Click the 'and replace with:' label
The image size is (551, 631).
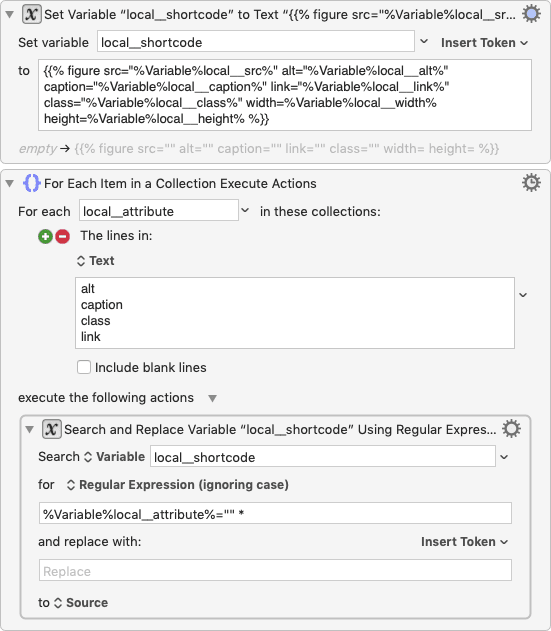click(x=90, y=542)
